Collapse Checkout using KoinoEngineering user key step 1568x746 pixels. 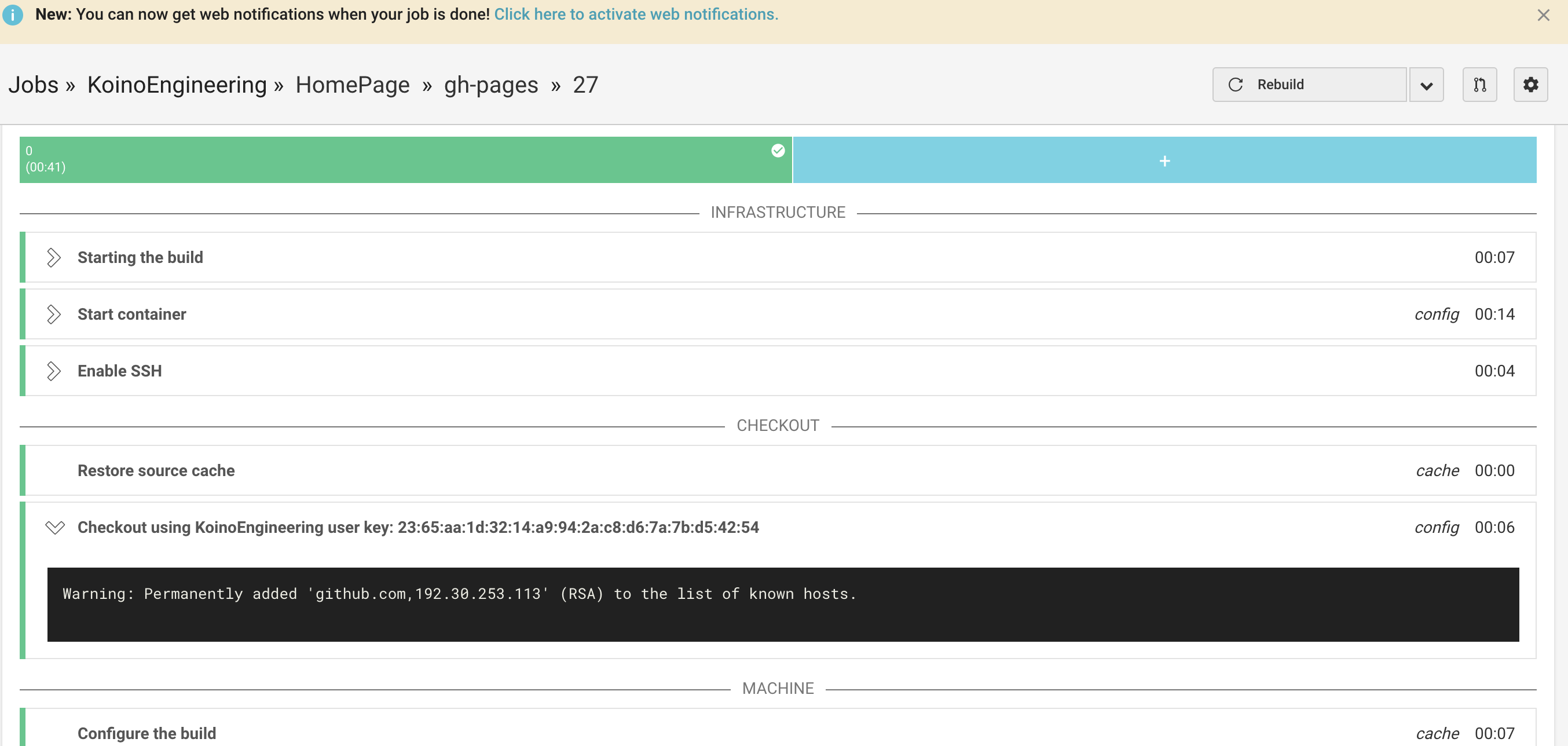click(55, 528)
